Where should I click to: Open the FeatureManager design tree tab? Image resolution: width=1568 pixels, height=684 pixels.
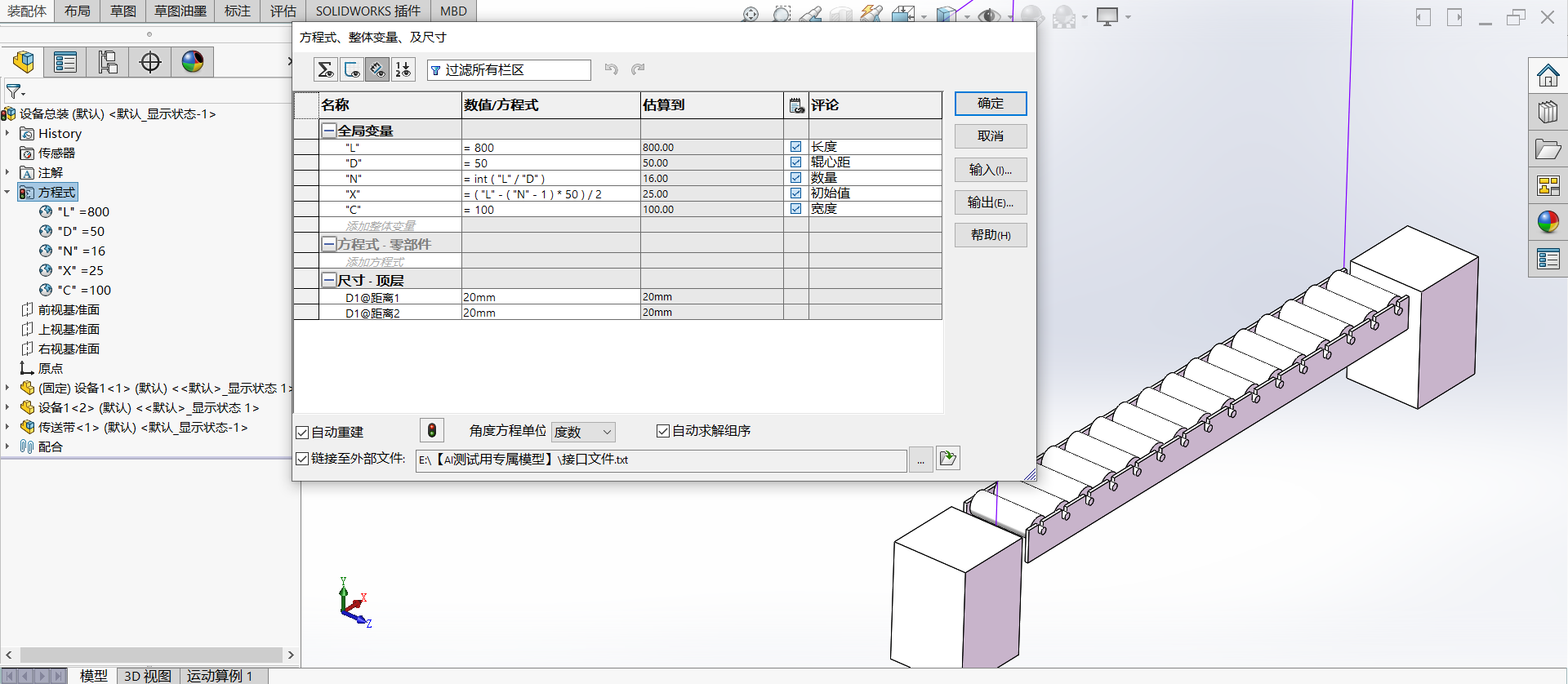point(24,61)
